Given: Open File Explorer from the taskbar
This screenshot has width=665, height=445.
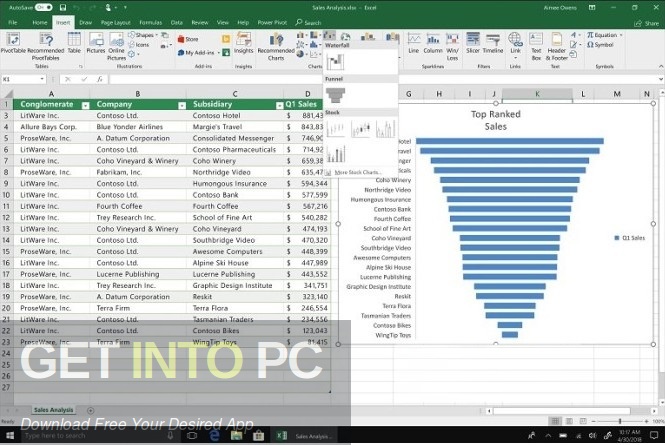Looking at the screenshot, I should click(x=236, y=436).
